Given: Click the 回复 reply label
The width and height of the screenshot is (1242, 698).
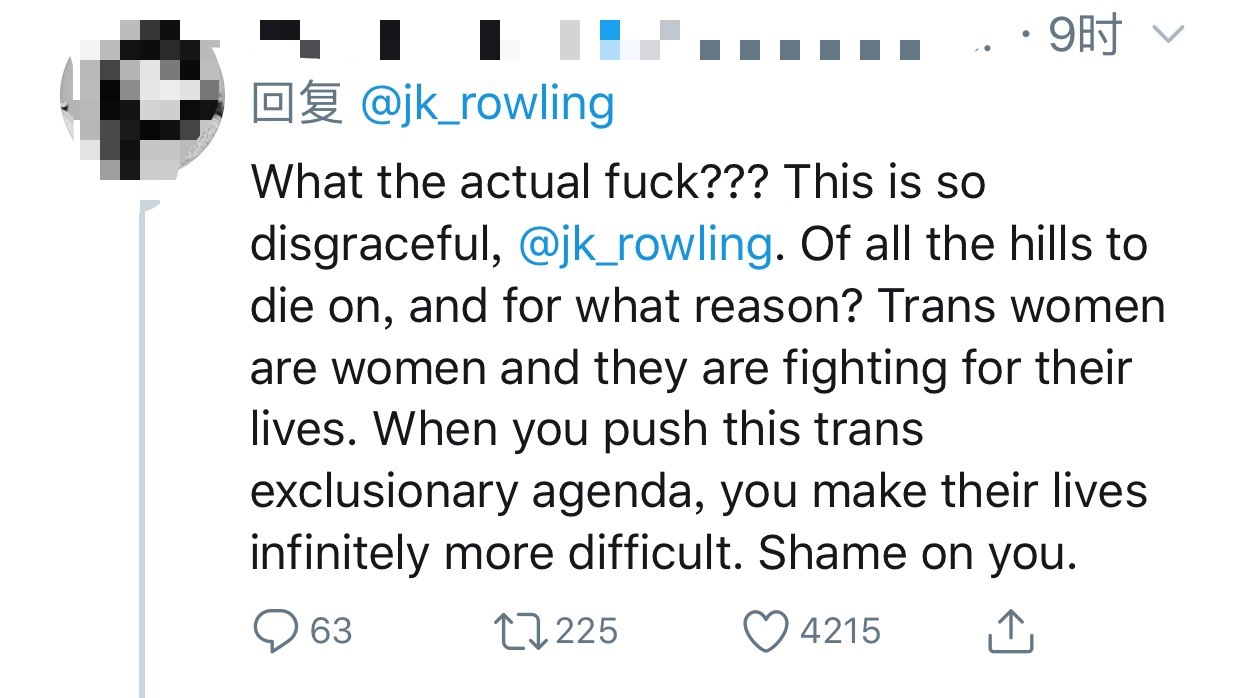Looking at the screenshot, I should [297, 105].
